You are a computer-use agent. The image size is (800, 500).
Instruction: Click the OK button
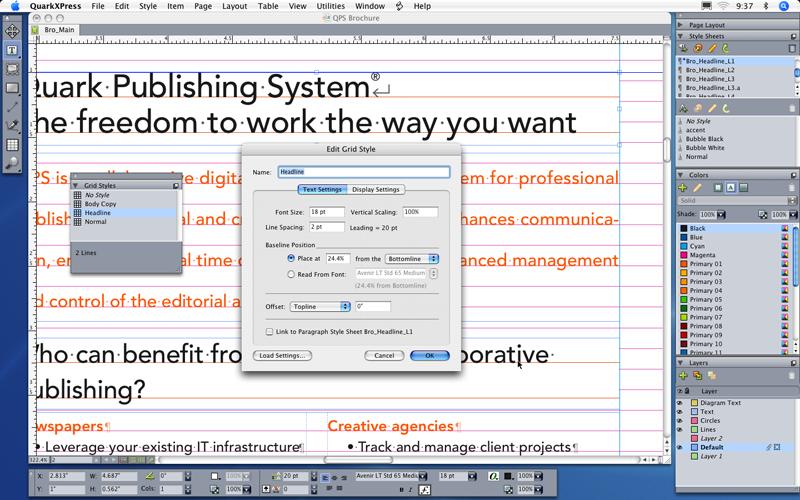click(430, 356)
